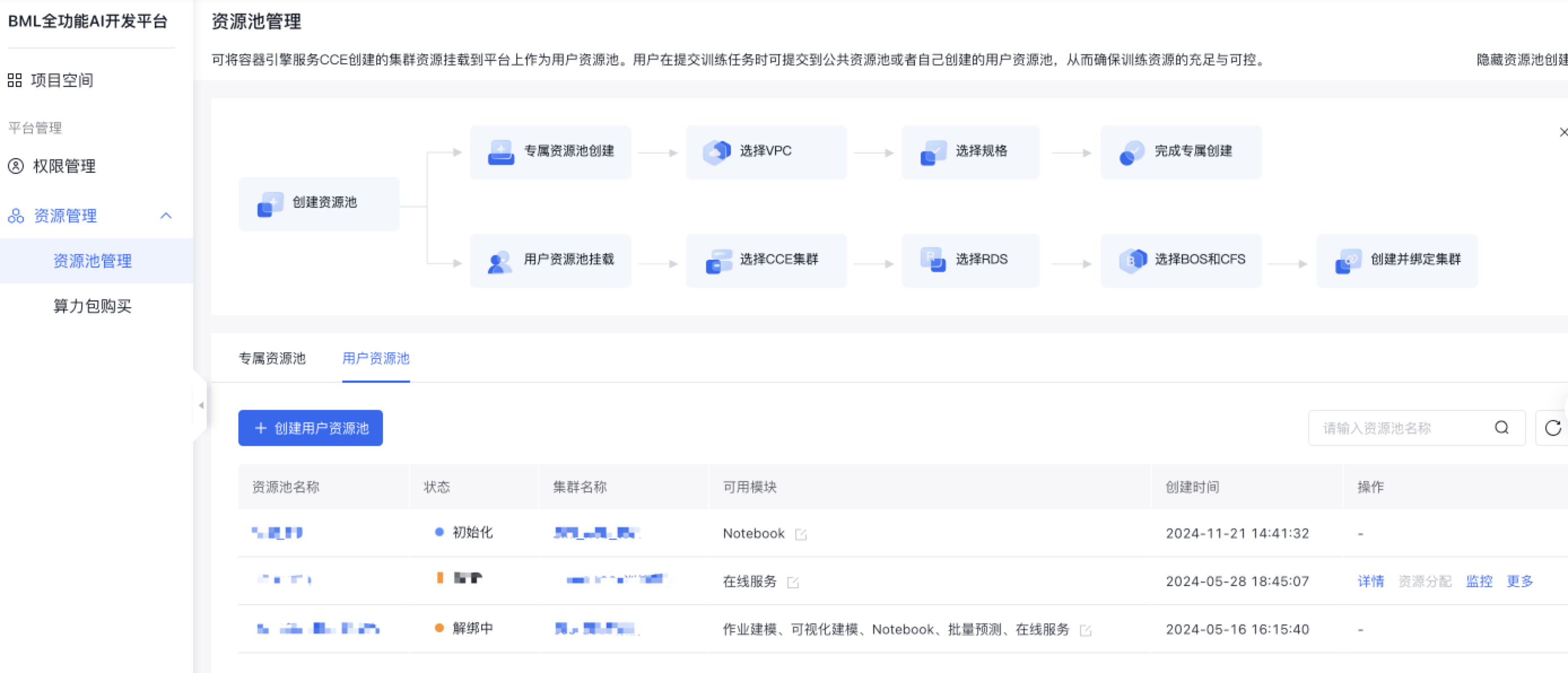Open the edit icon next to 在线服务
This screenshot has width=1568, height=673.
point(792,582)
